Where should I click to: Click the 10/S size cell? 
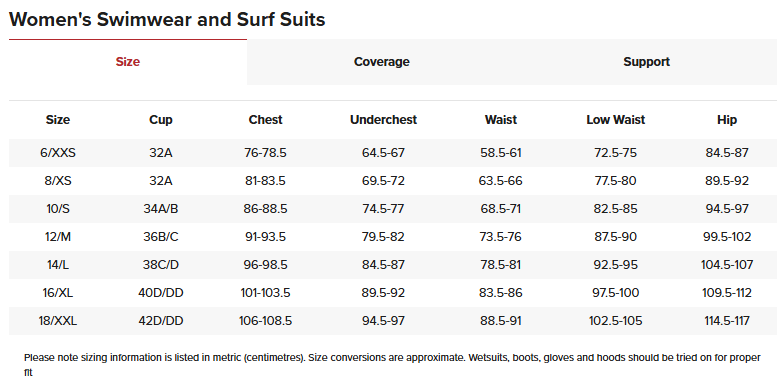click(58, 209)
